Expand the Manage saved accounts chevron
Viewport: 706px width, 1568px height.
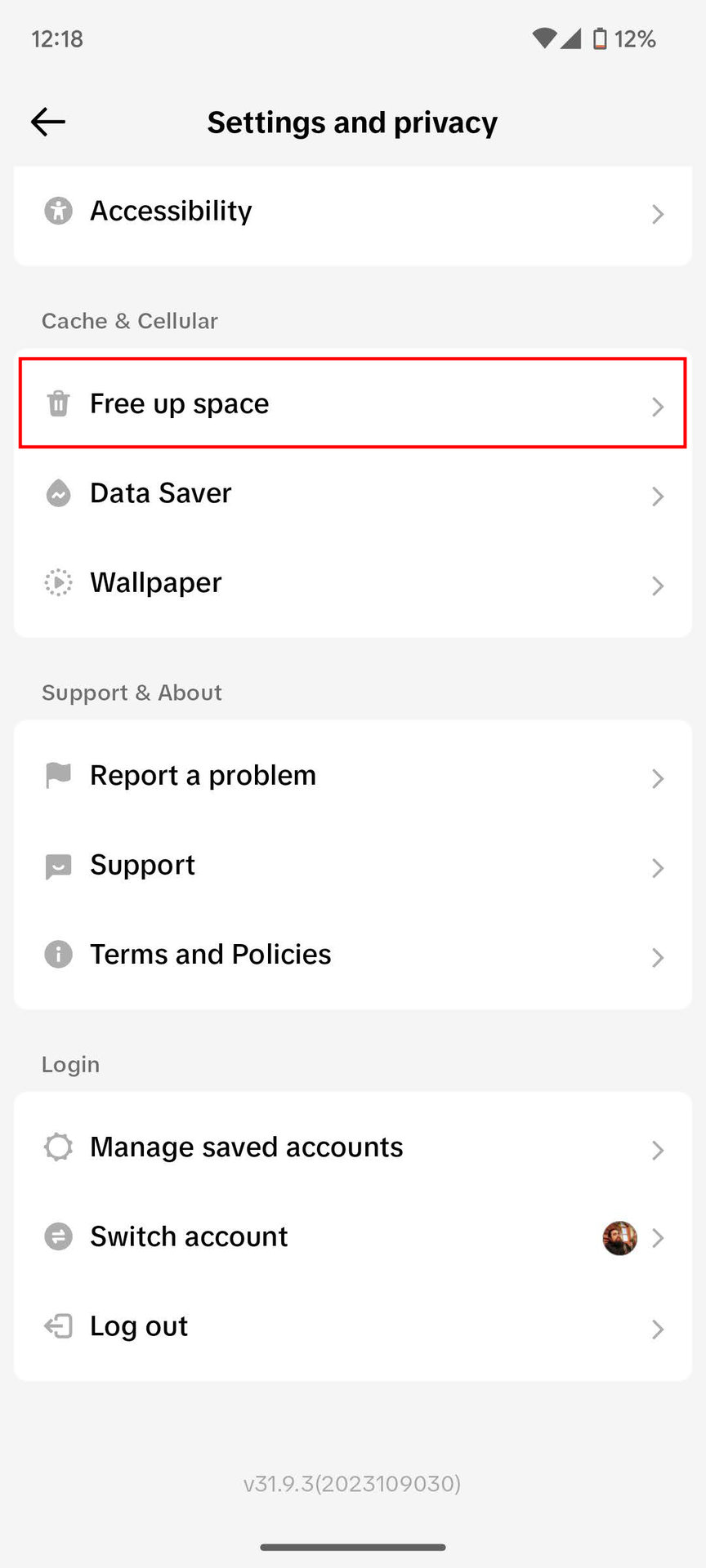658,1150
